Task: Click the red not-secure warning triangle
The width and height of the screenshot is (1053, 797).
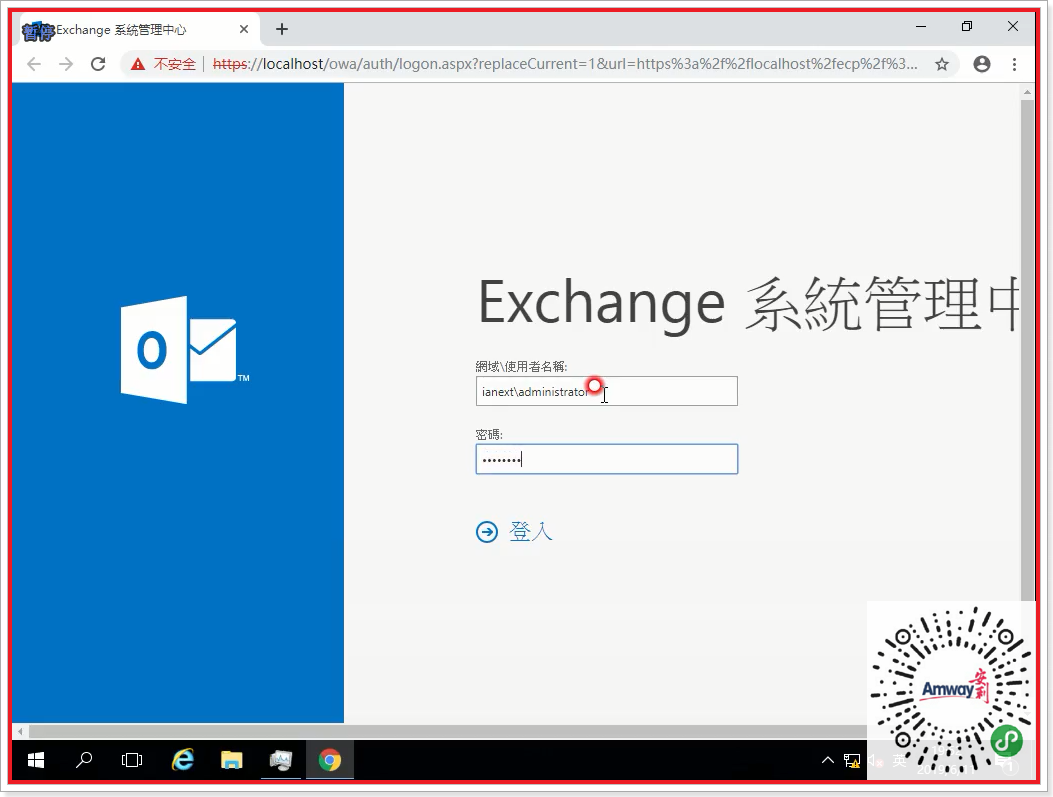Action: tap(138, 64)
